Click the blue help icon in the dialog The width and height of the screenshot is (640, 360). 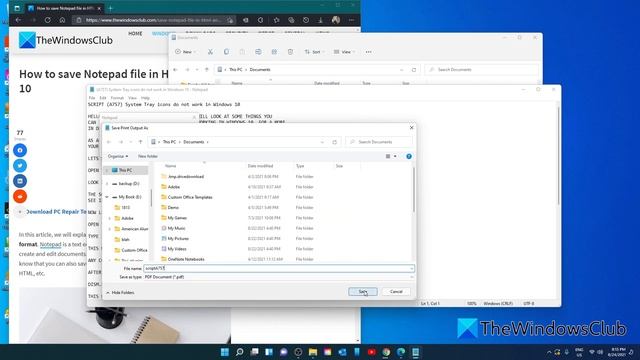(409, 156)
